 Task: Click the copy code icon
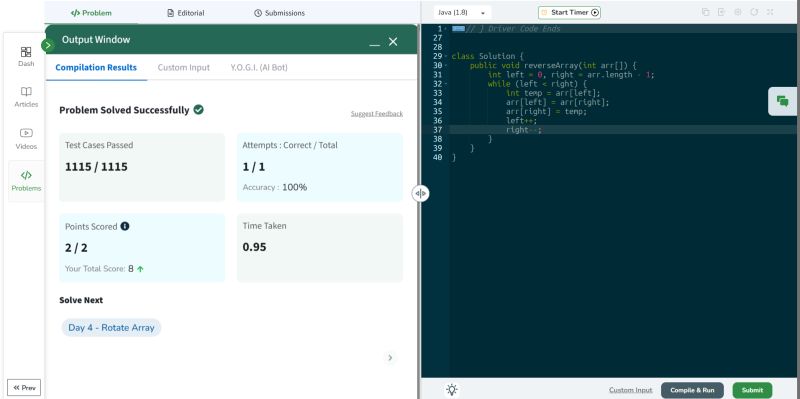click(706, 12)
